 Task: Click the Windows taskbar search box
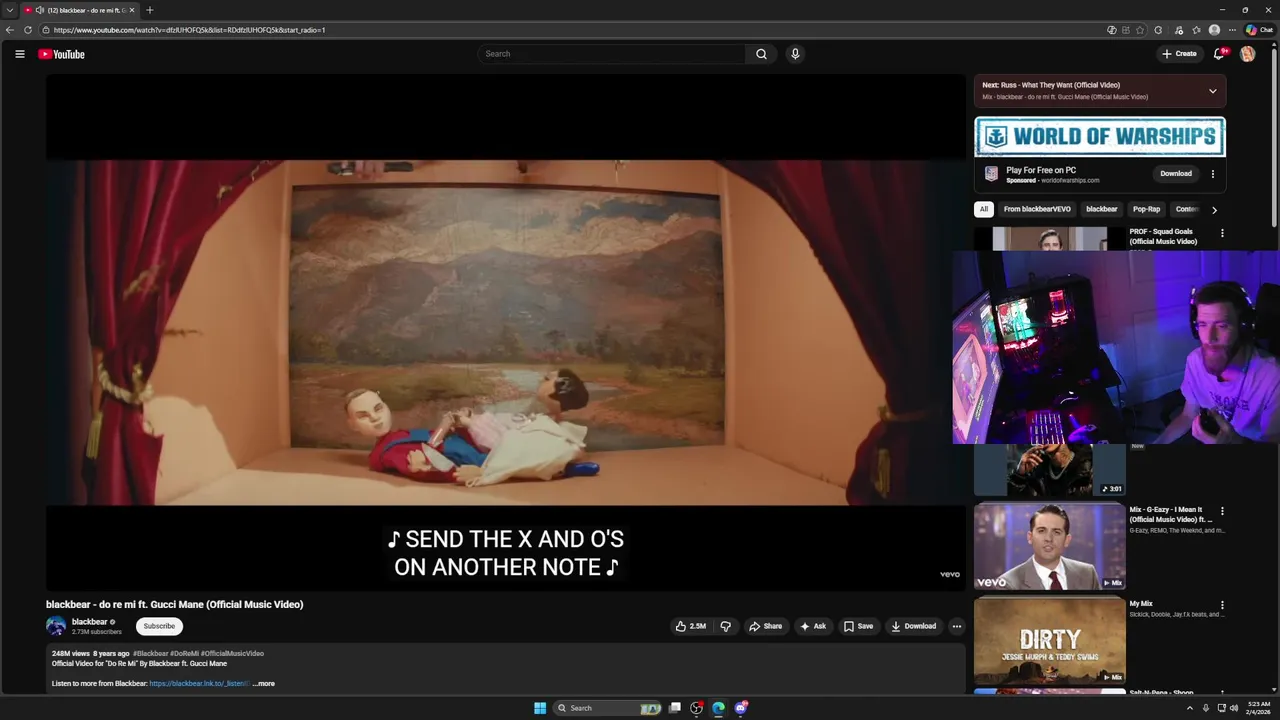tap(608, 708)
